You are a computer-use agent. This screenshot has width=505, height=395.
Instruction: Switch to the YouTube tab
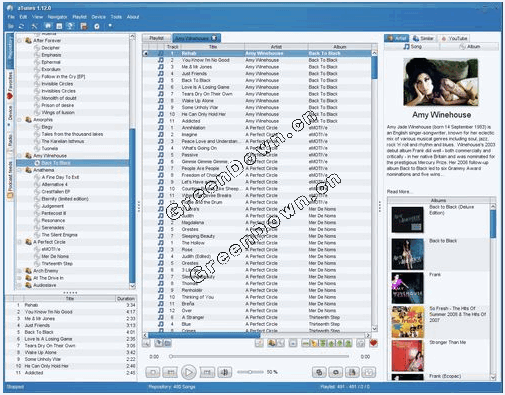coord(454,38)
